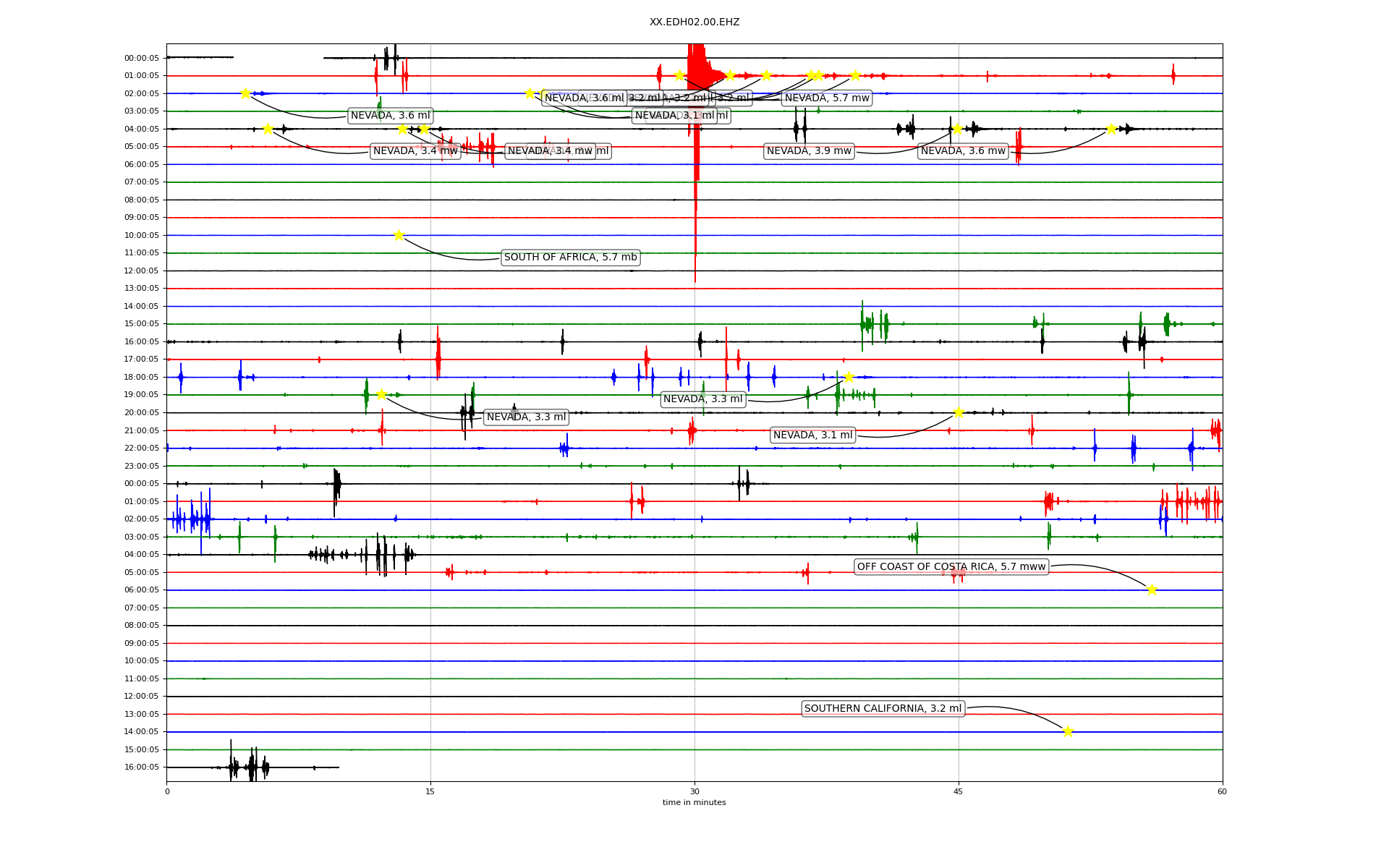Select the 17:00:05 trace time label
This screenshot has height=868, width=1389.
pos(141,359)
